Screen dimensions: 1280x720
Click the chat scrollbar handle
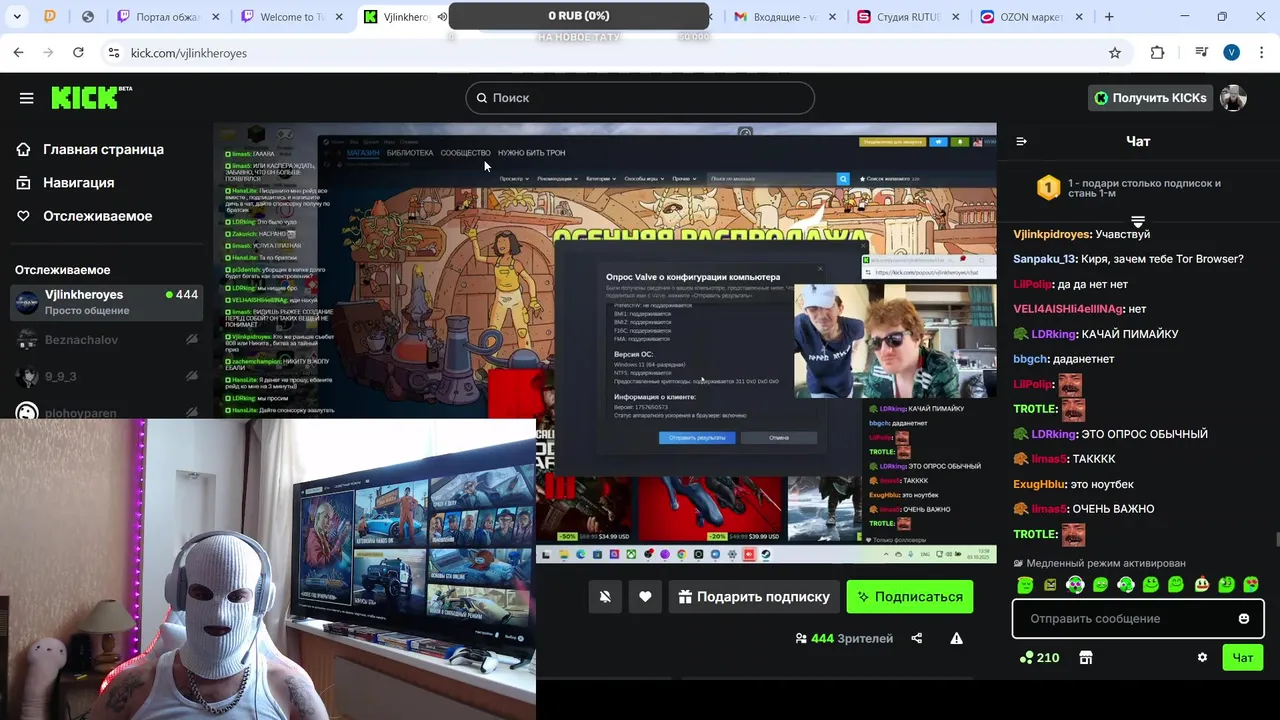point(1276,540)
